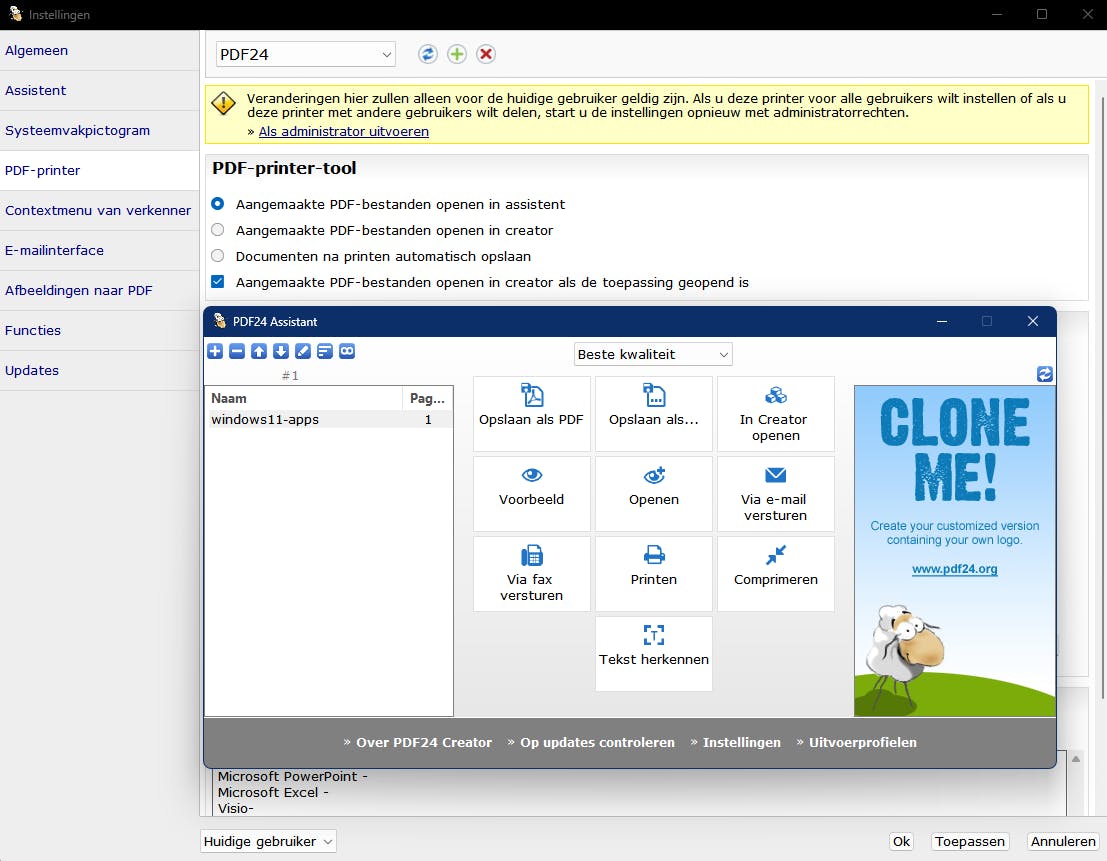
Task: Click the yellow warning icon
Action: coord(224,104)
